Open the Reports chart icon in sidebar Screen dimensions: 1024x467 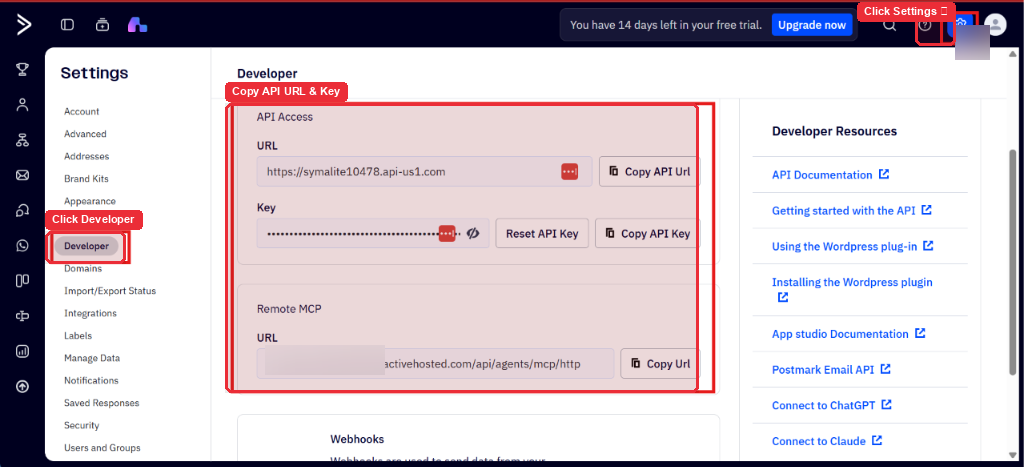[23, 351]
